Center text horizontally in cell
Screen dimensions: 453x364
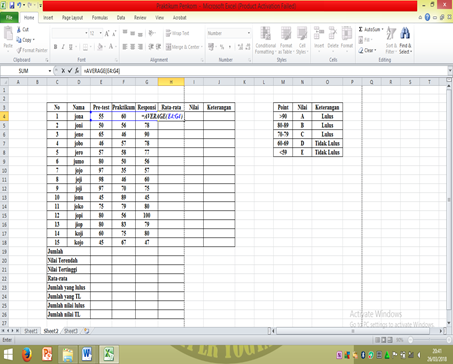(133, 47)
